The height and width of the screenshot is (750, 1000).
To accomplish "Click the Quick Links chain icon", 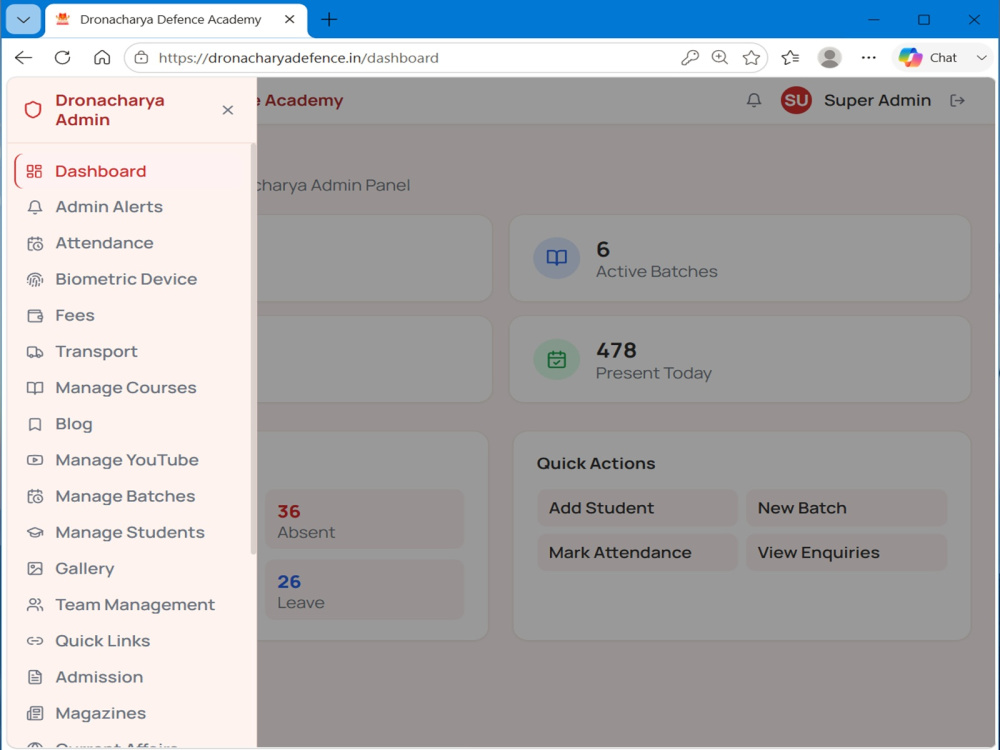I will click(34, 641).
